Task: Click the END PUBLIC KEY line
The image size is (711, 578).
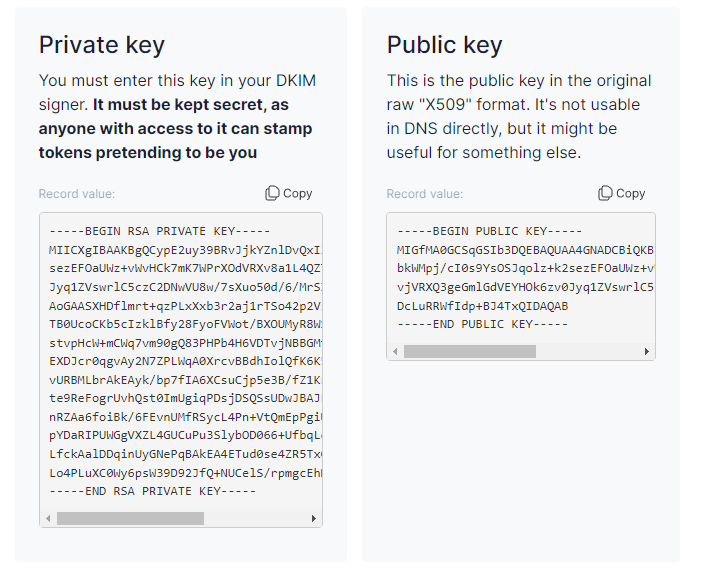Action: coord(482,325)
